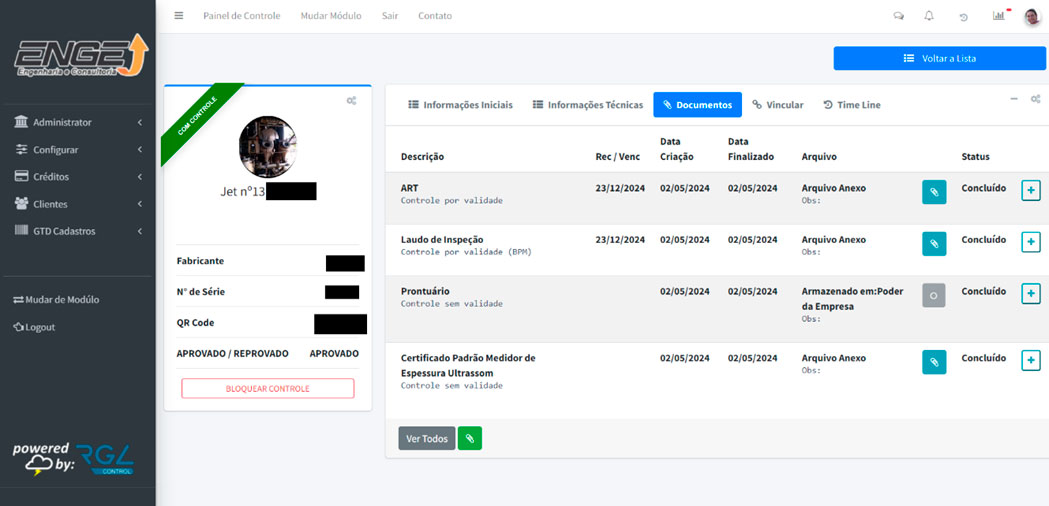Click the hamburger menu icon in top bar
The height and width of the screenshot is (506, 1049).
(x=179, y=16)
